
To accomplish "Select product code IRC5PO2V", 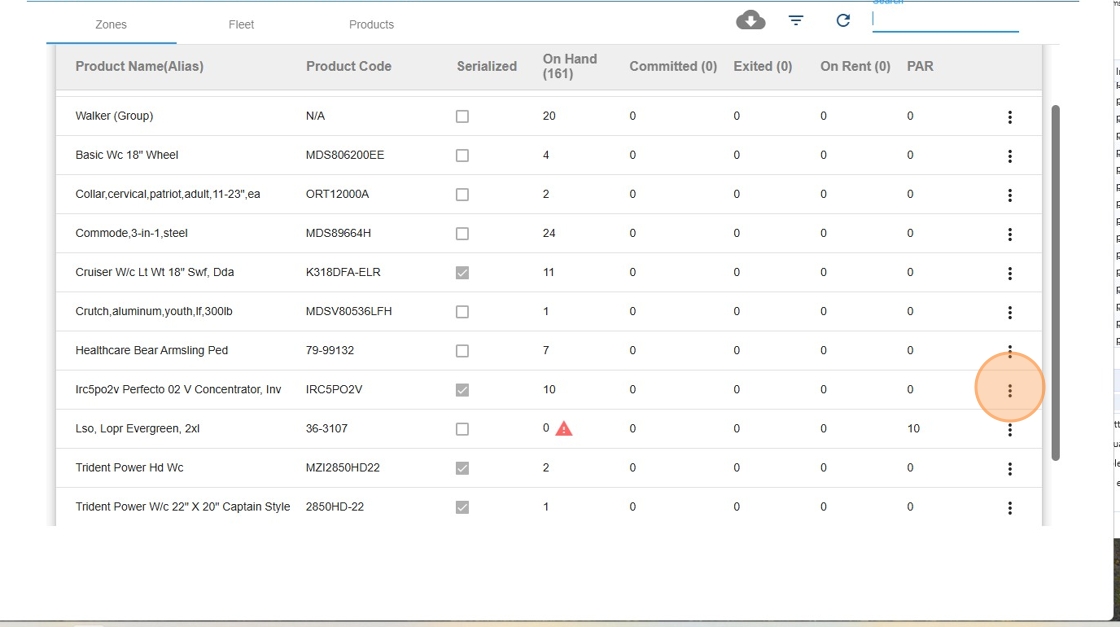I will (x=334, y=389).
